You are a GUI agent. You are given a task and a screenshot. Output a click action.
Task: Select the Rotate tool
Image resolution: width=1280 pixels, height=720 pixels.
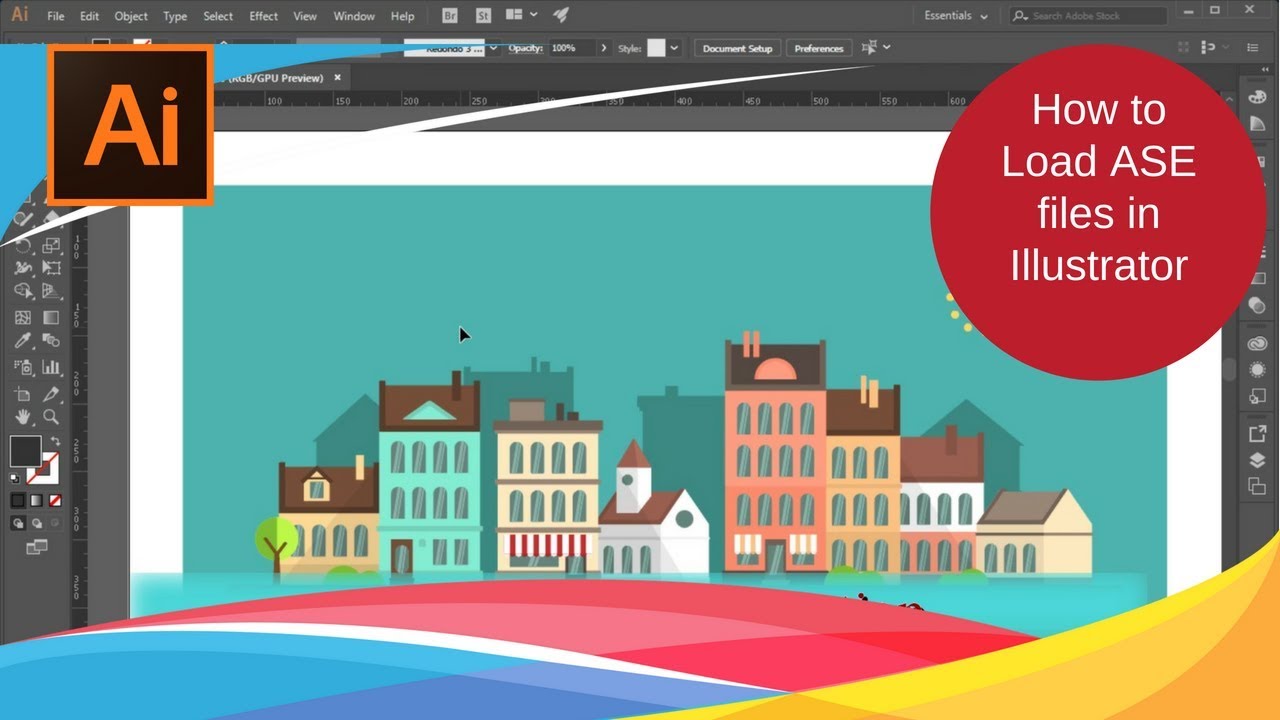click(x=23, y=245)
